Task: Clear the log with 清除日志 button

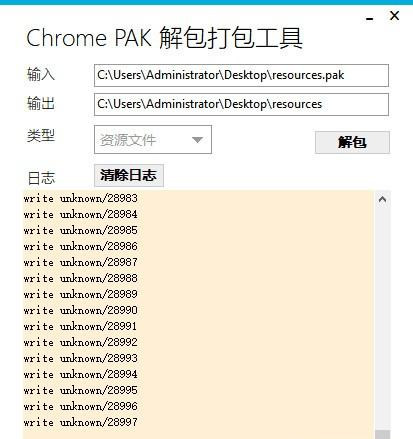Action: click(129, 175)
